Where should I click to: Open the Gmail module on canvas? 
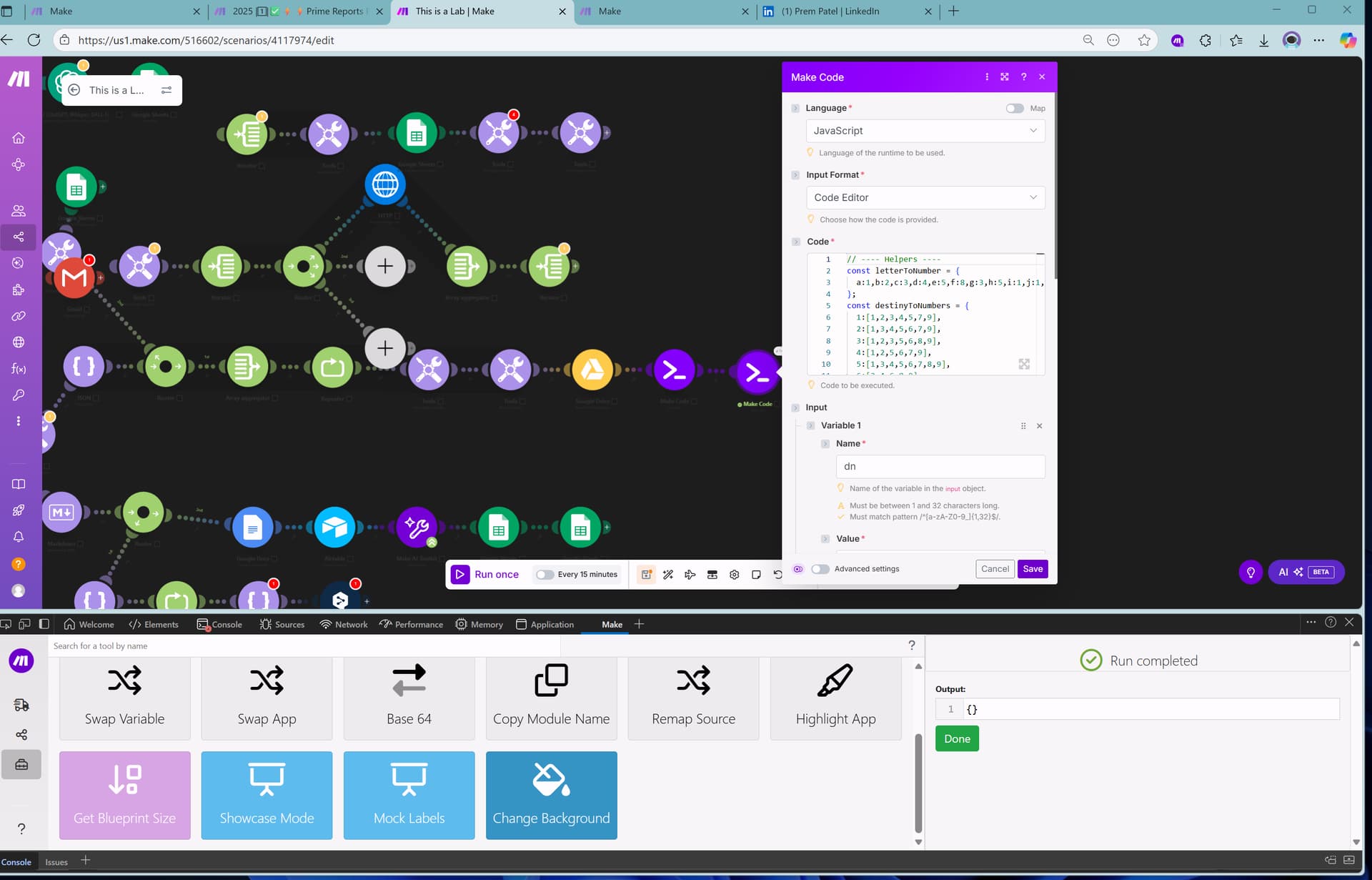pyautogui.click(x=74, y=278)
